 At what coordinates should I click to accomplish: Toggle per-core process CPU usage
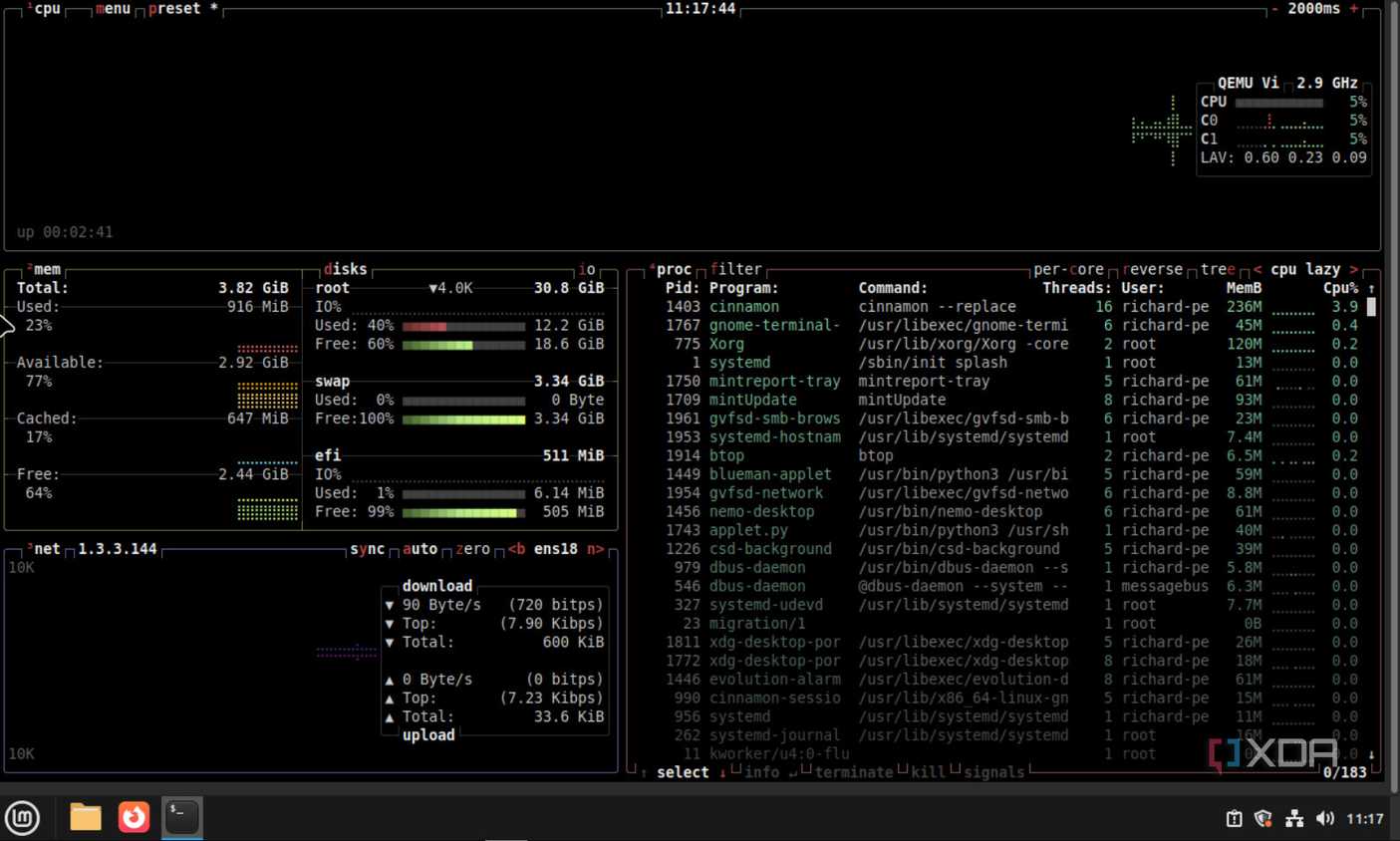pyautogui.click(x=1068, y=269)
